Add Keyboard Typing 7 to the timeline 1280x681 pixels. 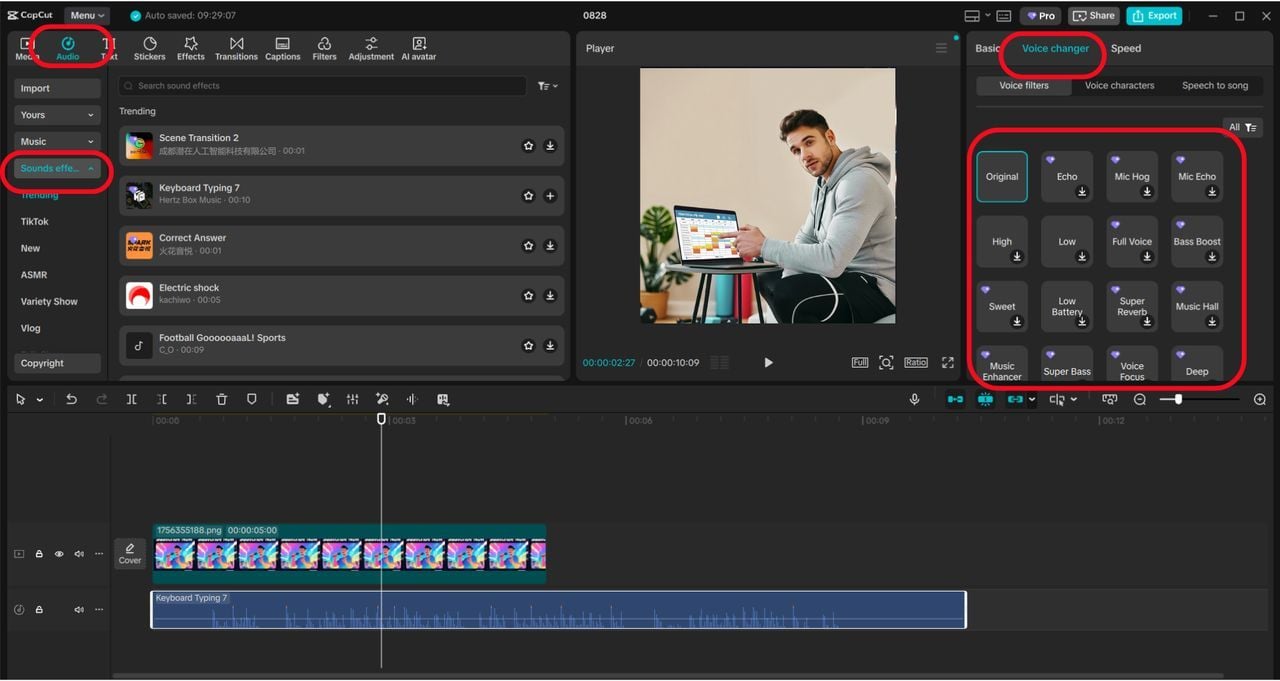[x=550, y=196]
